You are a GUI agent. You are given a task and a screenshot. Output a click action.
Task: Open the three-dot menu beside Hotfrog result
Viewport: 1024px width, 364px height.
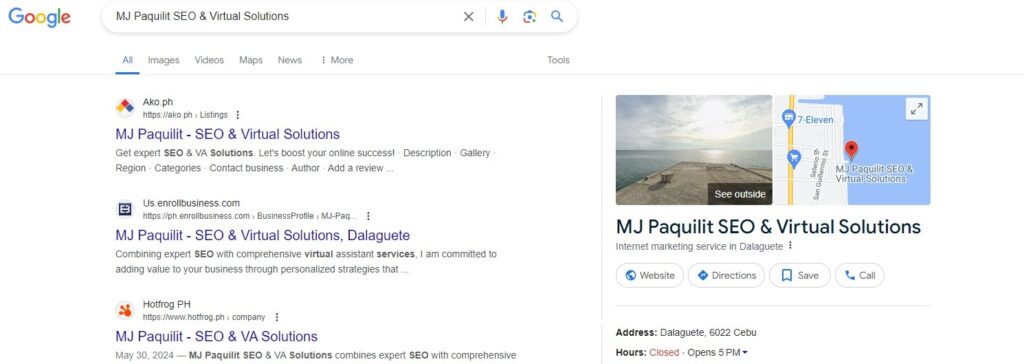point(277,317)
